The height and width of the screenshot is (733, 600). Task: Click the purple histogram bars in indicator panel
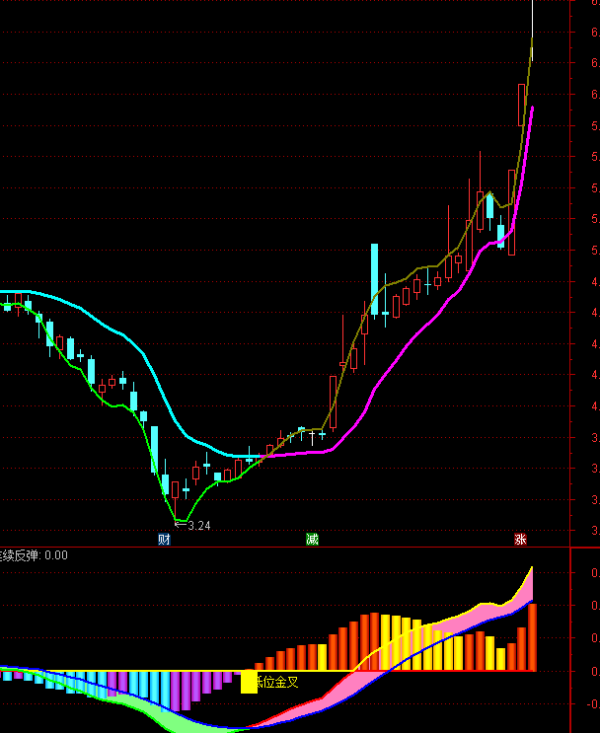pos(186,690)
